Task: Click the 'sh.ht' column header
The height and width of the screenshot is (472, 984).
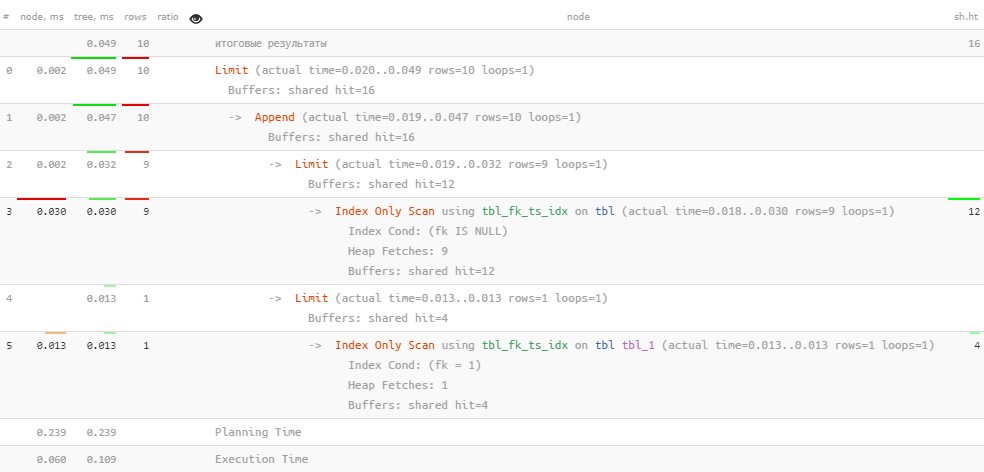Action: coord(966,17)
